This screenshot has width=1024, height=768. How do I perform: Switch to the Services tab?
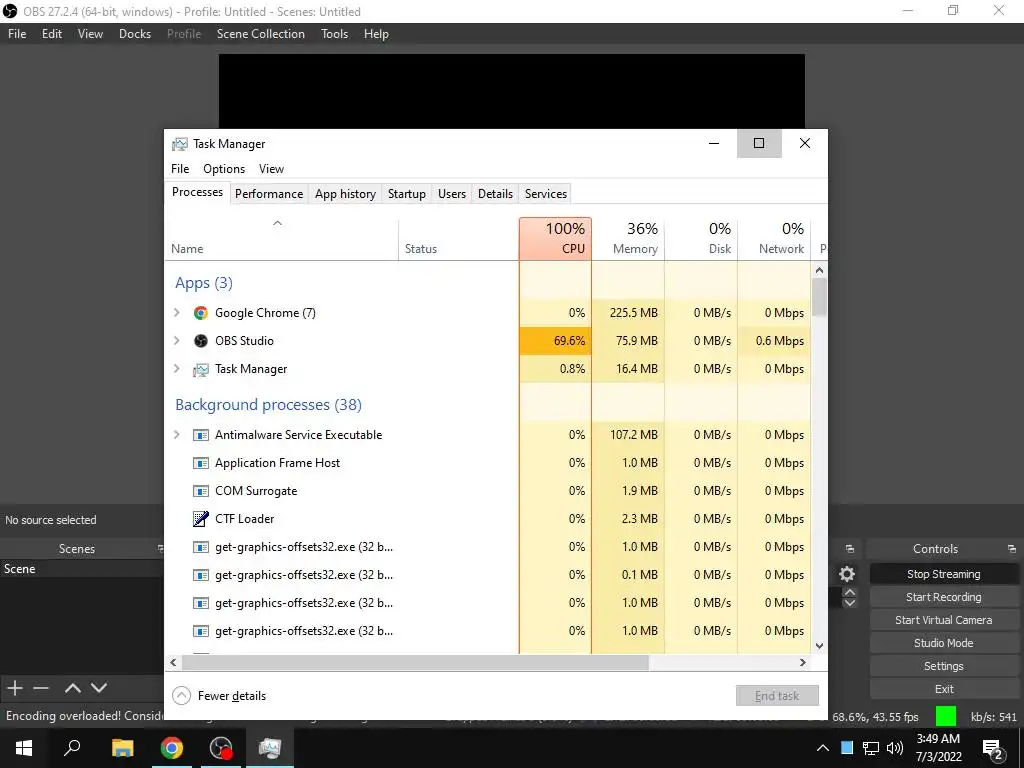(x=546, y=194)
